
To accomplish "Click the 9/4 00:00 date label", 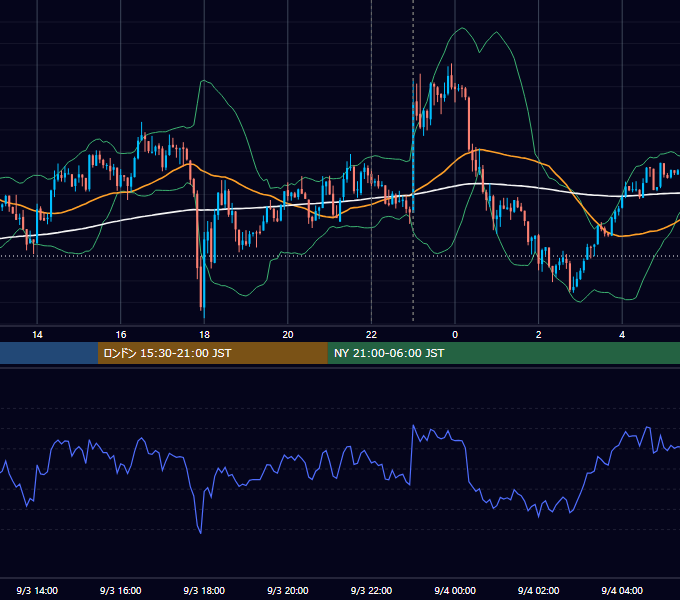I will tap(455, 590).
